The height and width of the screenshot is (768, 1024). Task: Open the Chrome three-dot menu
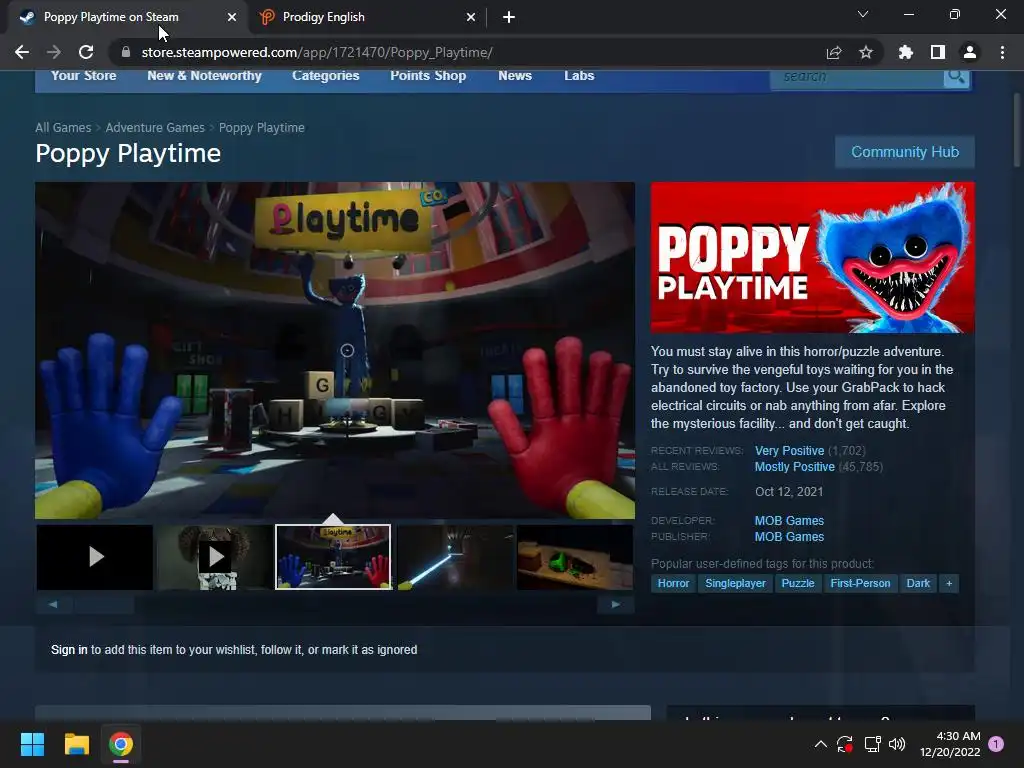point(1002,52)
